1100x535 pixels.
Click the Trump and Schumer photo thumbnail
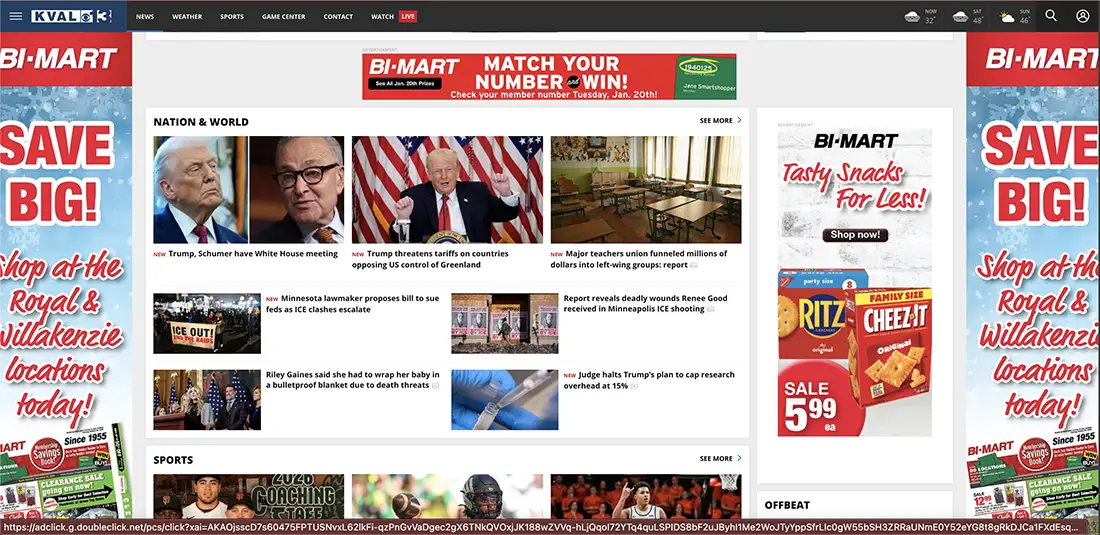[248, 189]
